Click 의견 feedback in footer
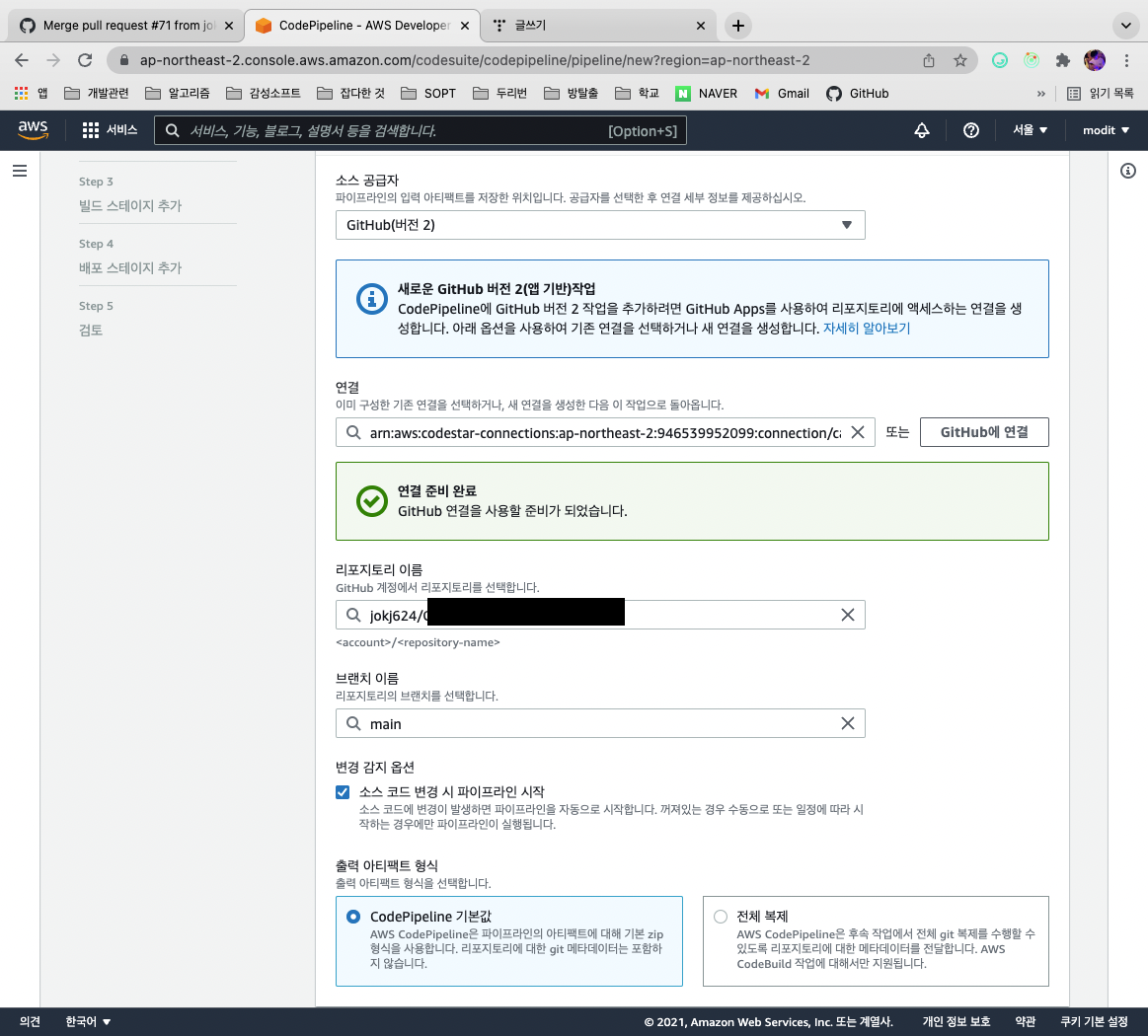 [x=30, y=1021]
